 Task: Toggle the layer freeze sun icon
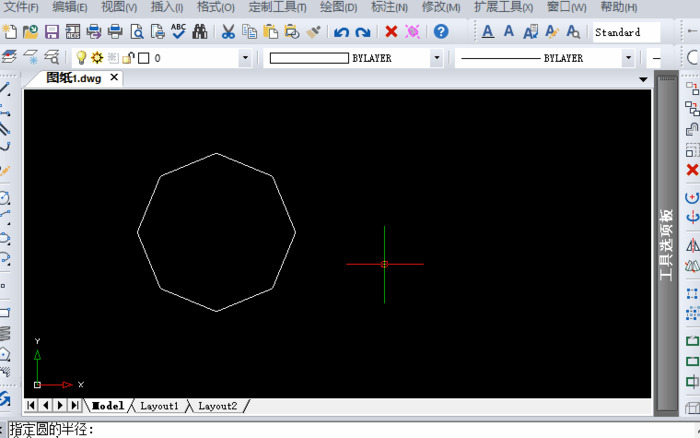(97, 58)
